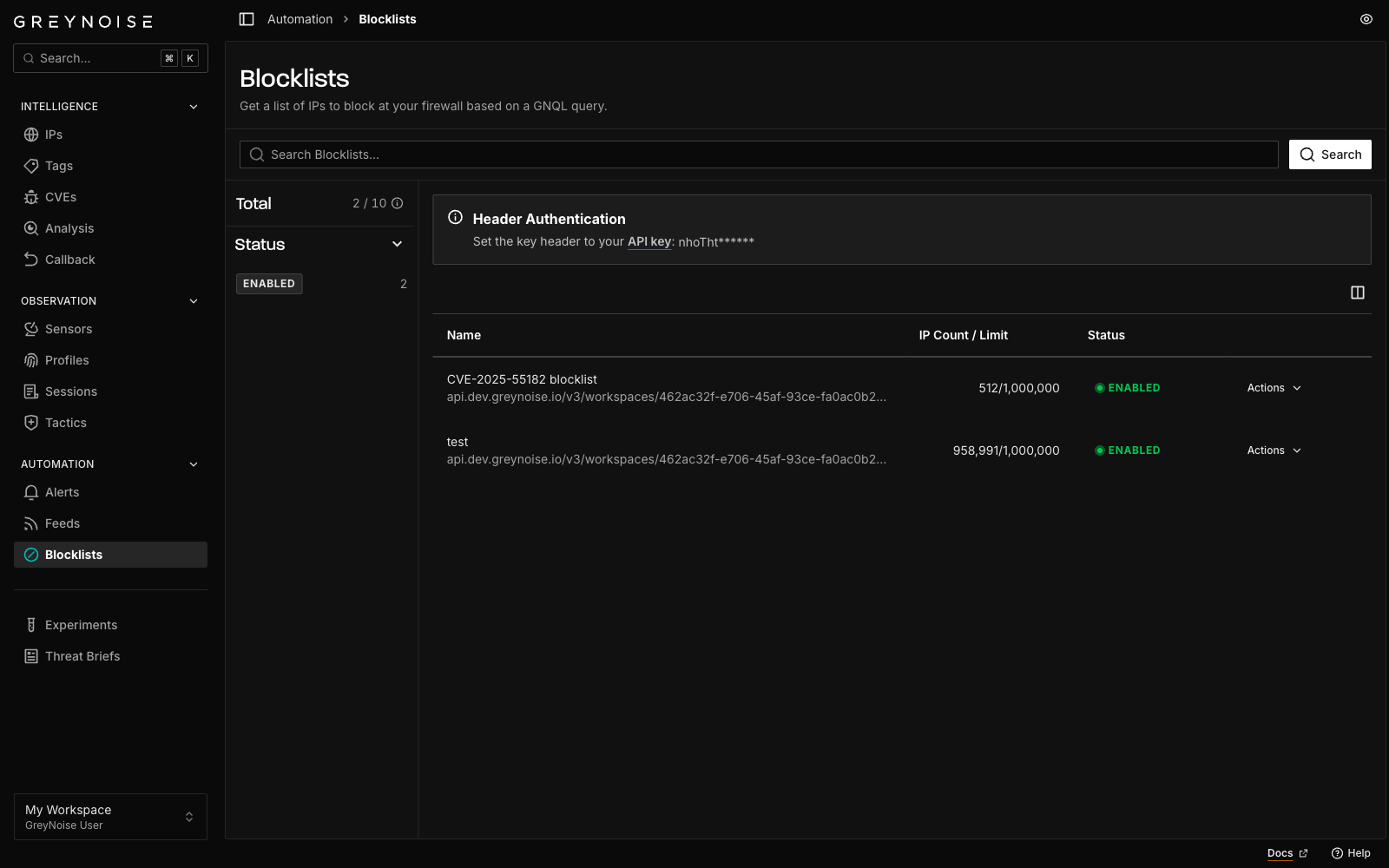Collapse the Automation section
Screen dimensions: 1389x868
(194, 464)
